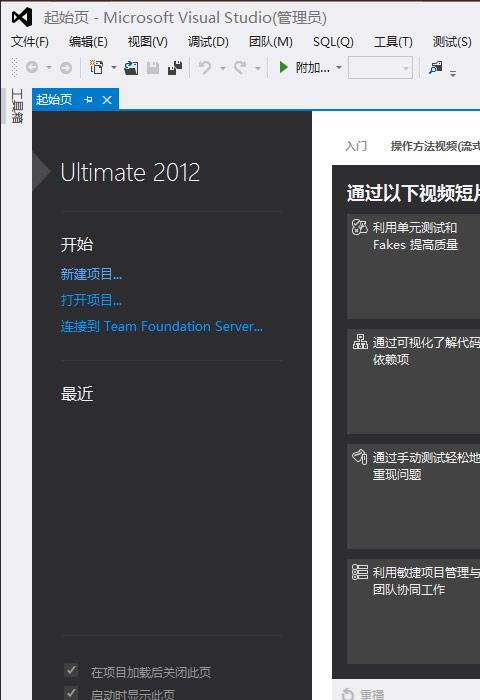Pin the 起始页 tab
The image size is (480, 700).
tap(88, 100)
